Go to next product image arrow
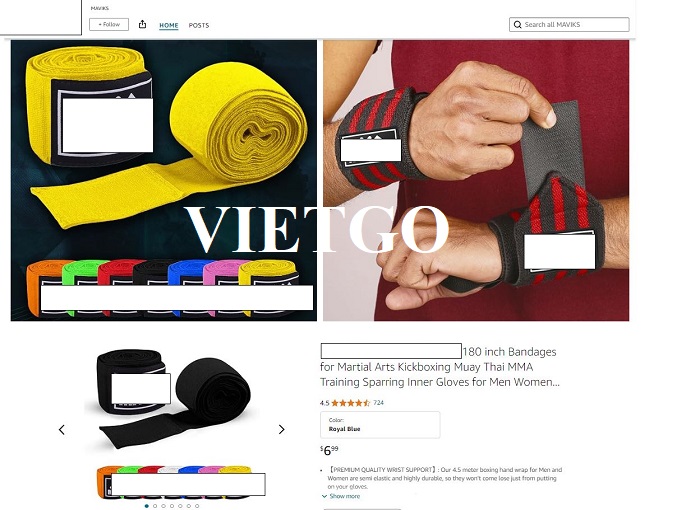The height and width of the screenshot is (510, 700). 281,429
